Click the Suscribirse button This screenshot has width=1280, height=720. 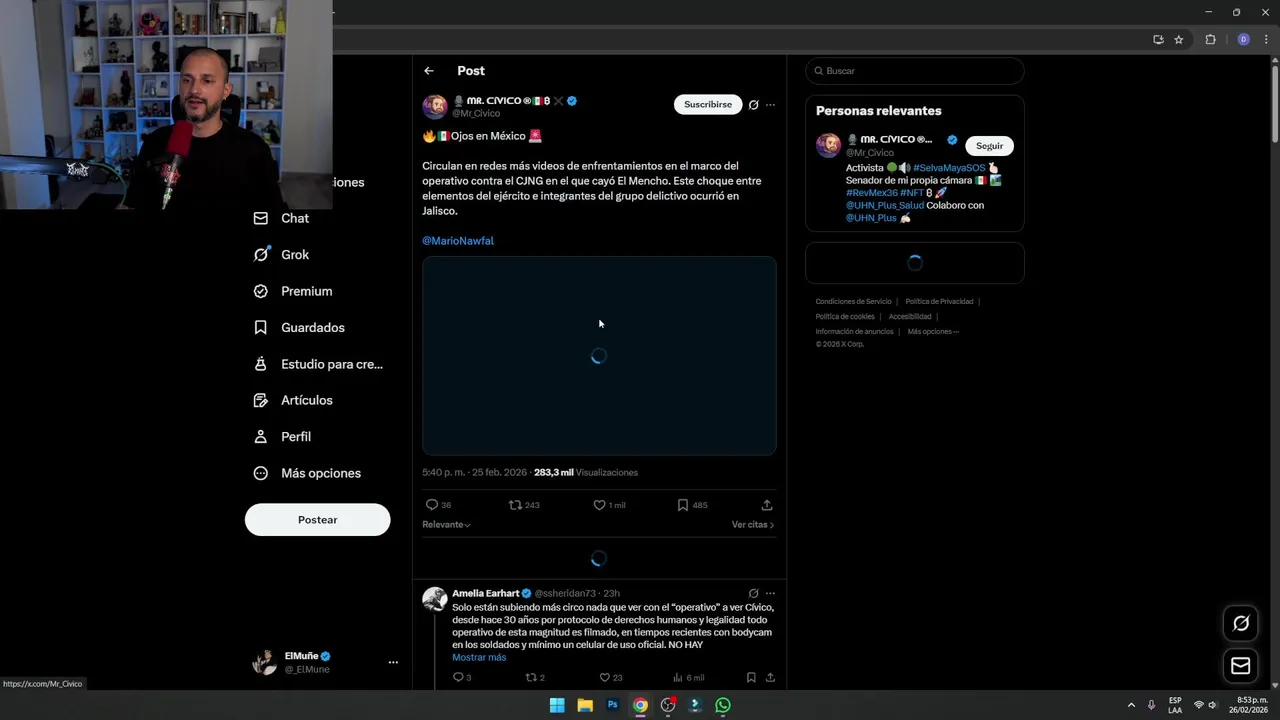pyautogui.click(x=708, y=104)
